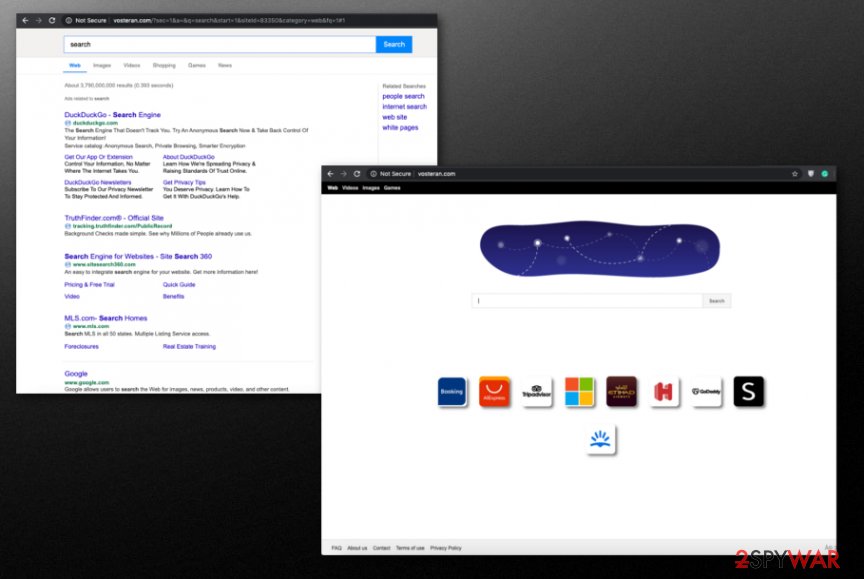The height and width of the screenshot is (579, 864).
Task: Click Not Secure info icon in homepage window
Action: click(x=373, y=174)
